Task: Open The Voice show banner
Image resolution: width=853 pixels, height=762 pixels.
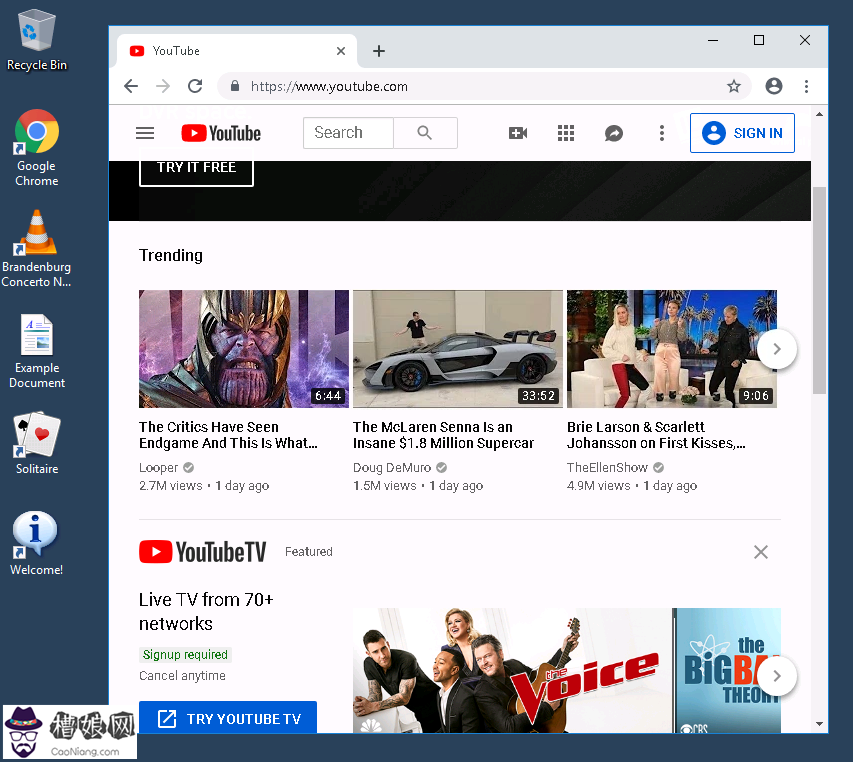Action: coord(512,671)
